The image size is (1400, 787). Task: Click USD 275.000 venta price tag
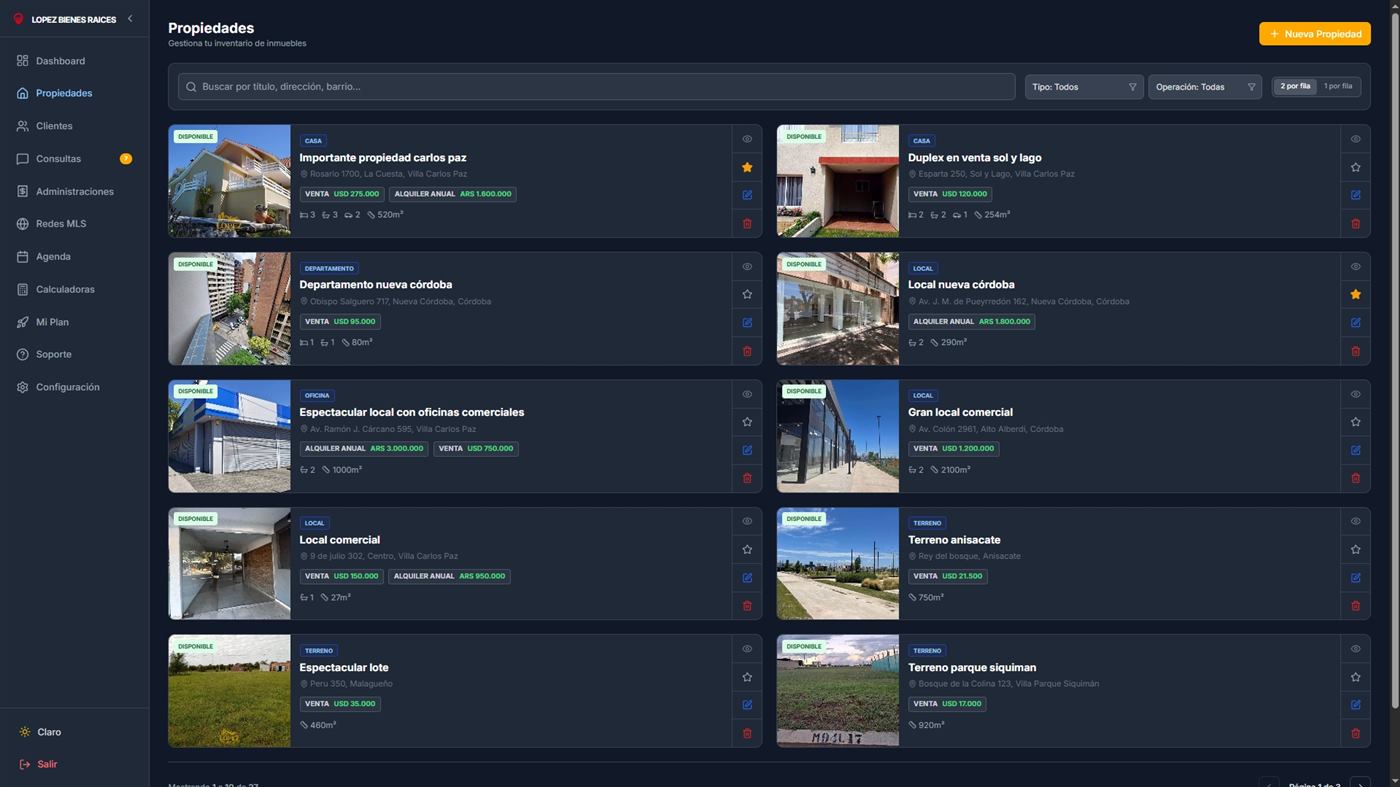(x=343, y=194)
